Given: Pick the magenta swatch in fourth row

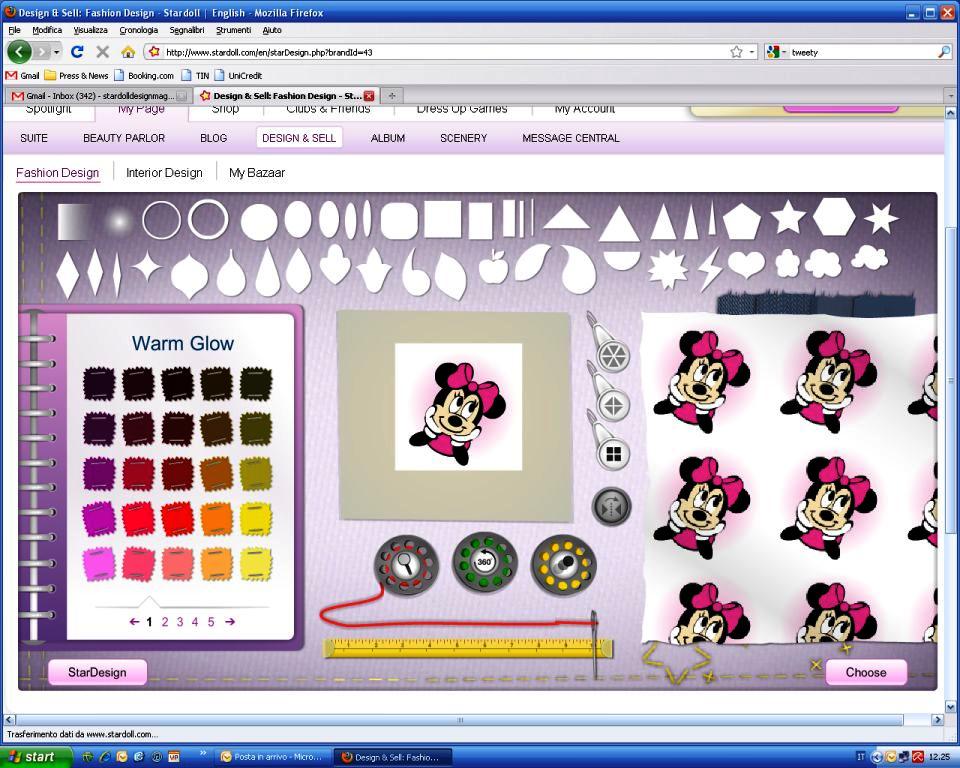Looking at the screenshot, I should tap(99, 519).
